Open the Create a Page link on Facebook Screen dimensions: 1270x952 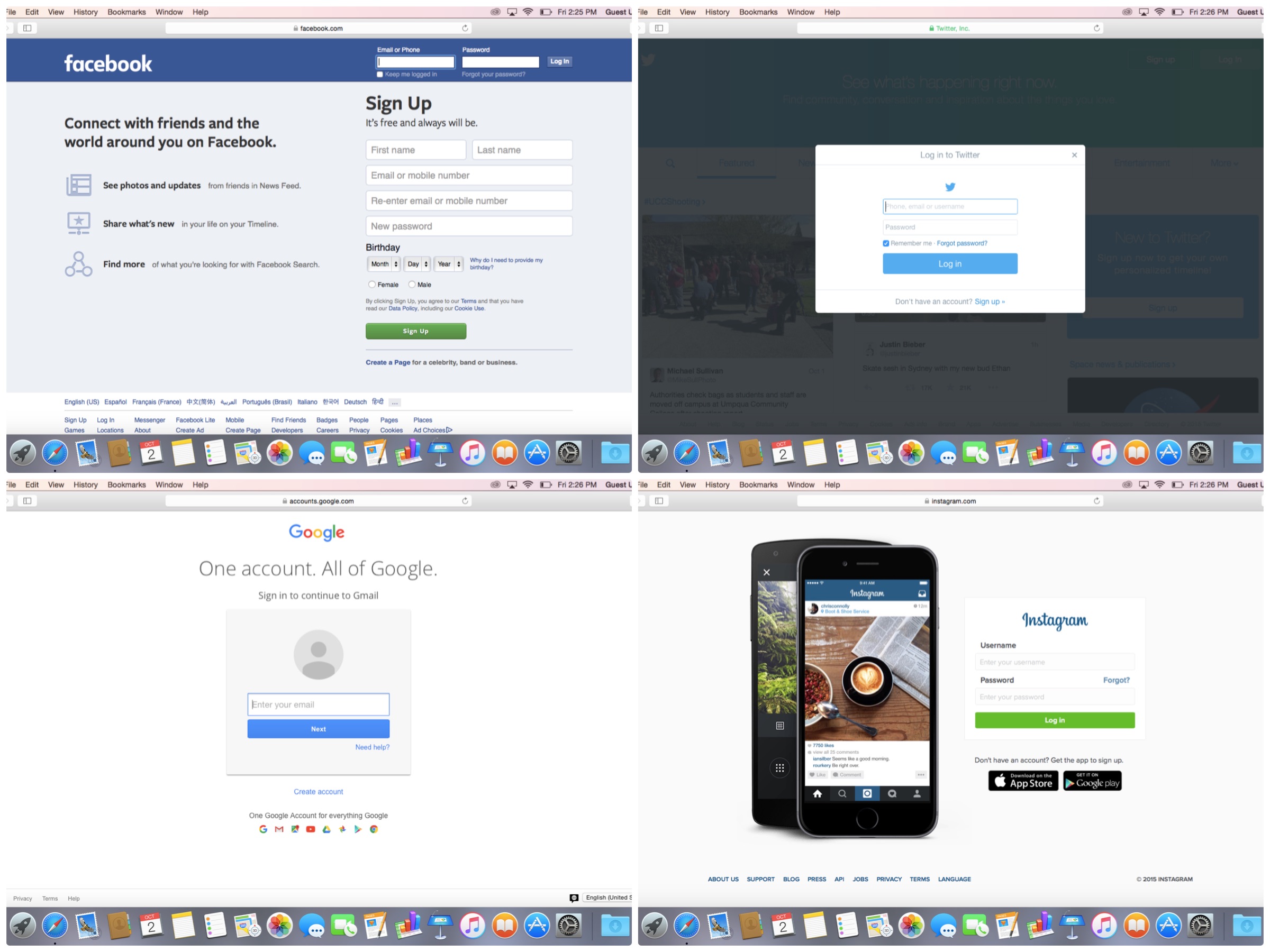pyautogui.click(x=387, y=363)
